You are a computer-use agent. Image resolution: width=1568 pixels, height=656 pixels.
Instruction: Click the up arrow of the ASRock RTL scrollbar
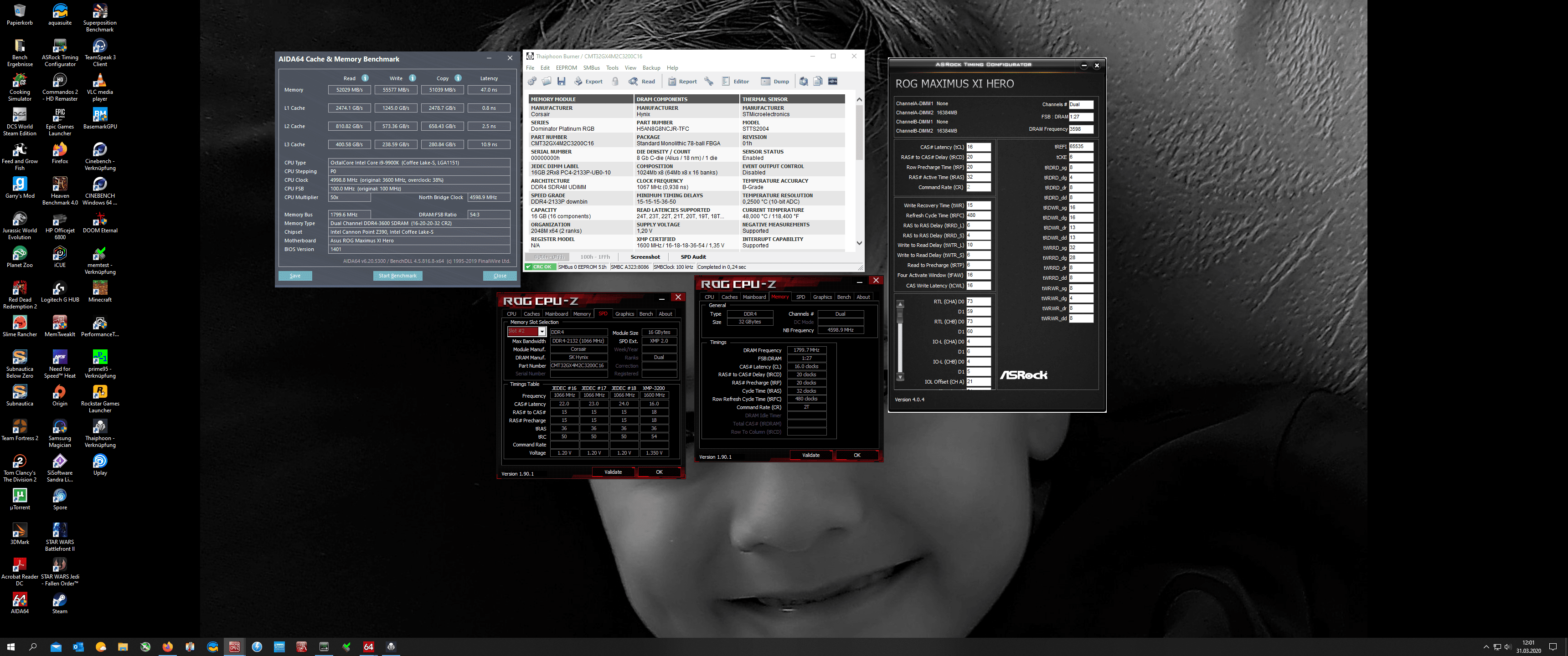900,304
